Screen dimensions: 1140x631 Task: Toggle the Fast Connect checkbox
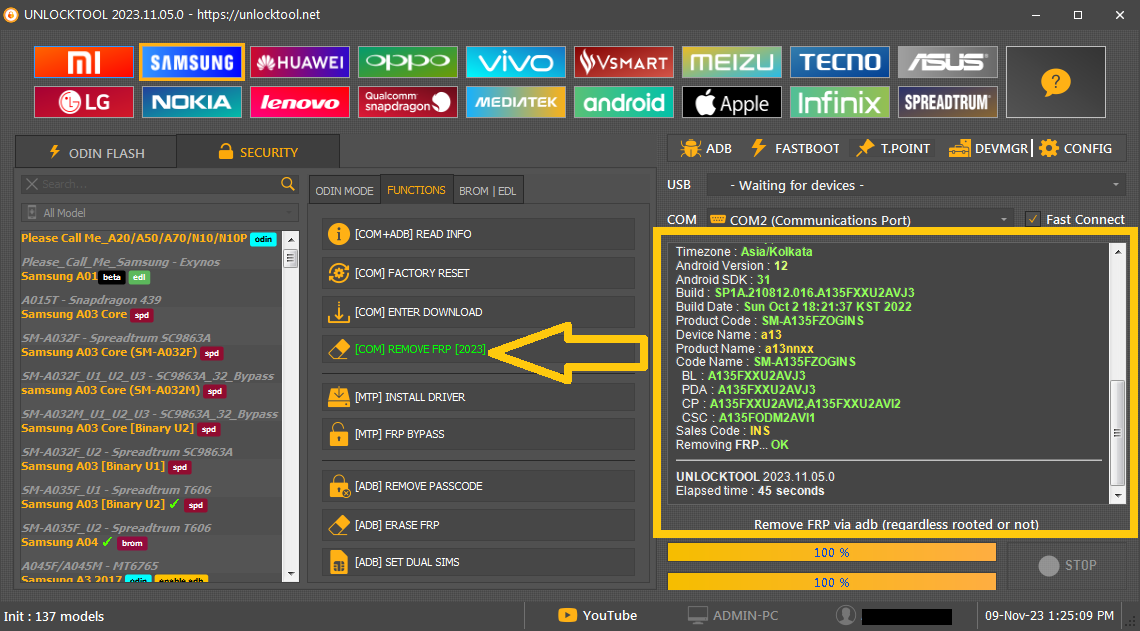click(x=1032, y=219)
